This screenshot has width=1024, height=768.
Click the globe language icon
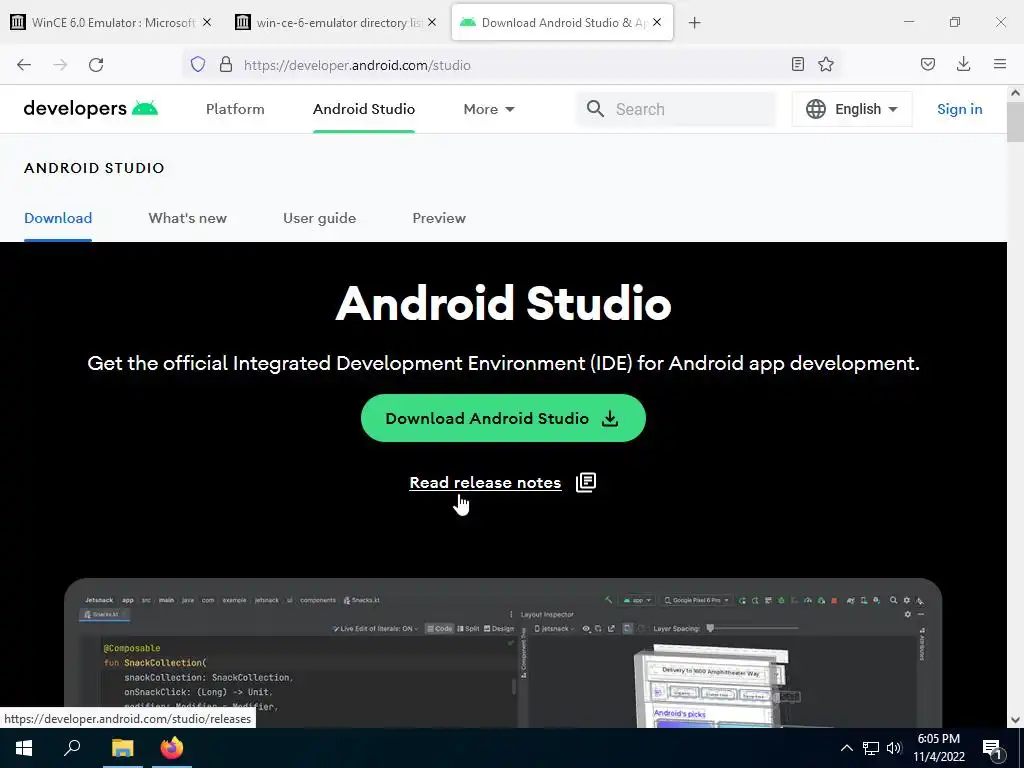[x=816, y=109]
